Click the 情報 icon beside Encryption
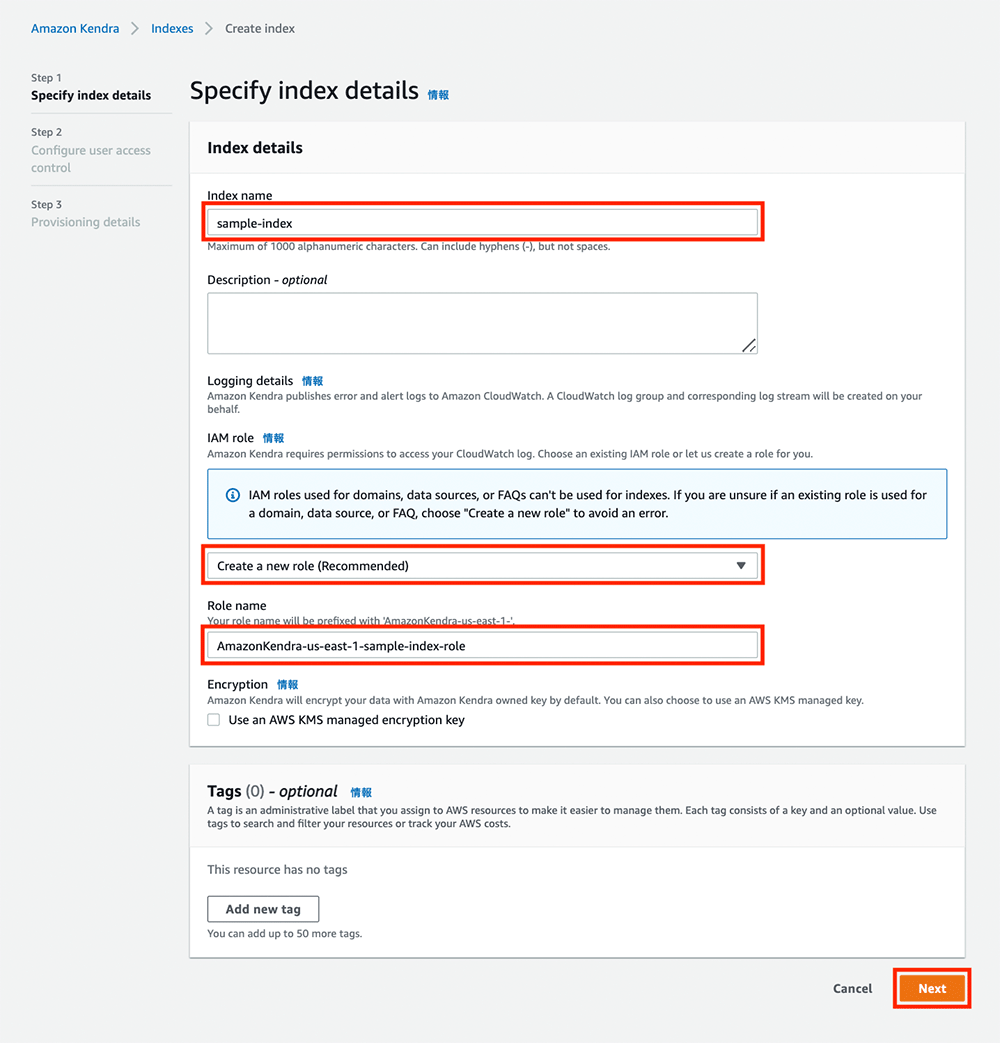This screenshot has width=1000, height=1043. [287, 684]
